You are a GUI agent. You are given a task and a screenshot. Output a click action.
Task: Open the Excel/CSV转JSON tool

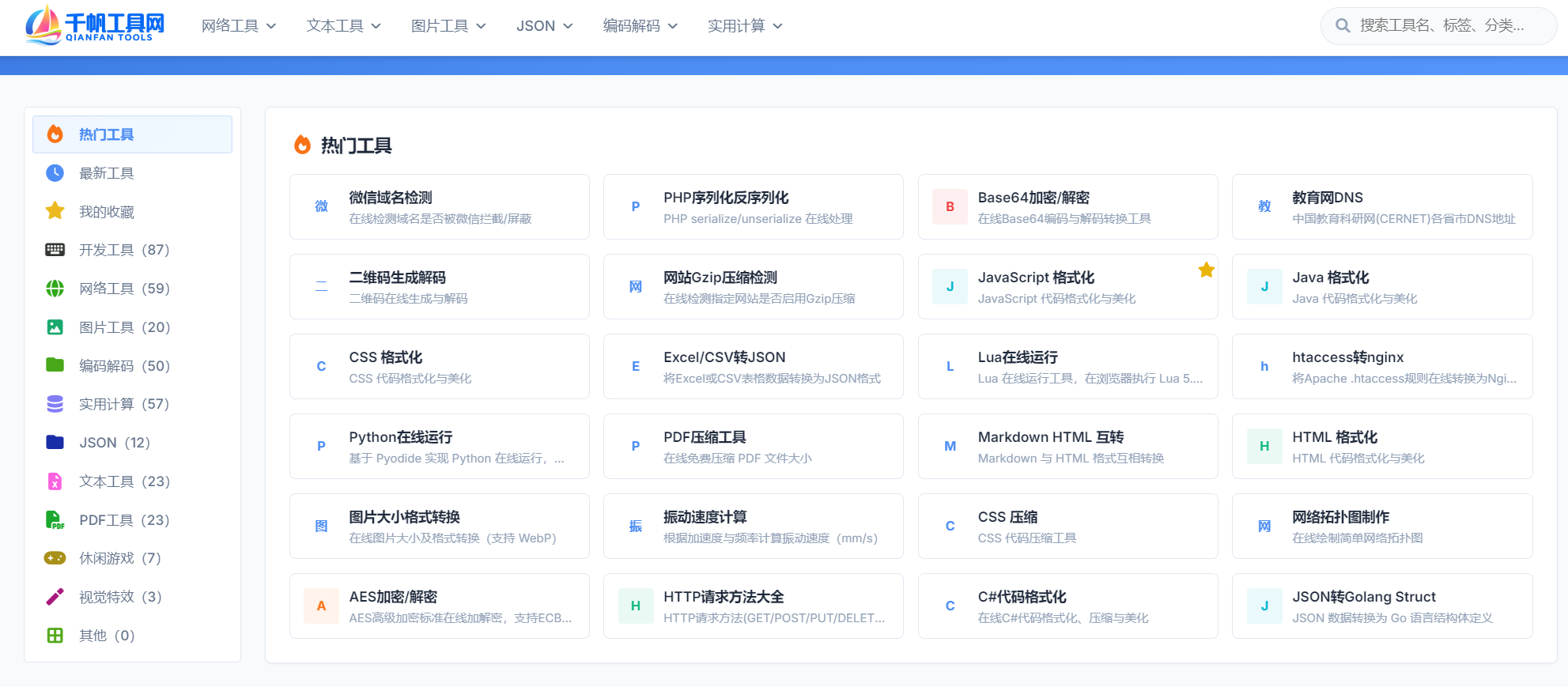click(x=754, y=367)
